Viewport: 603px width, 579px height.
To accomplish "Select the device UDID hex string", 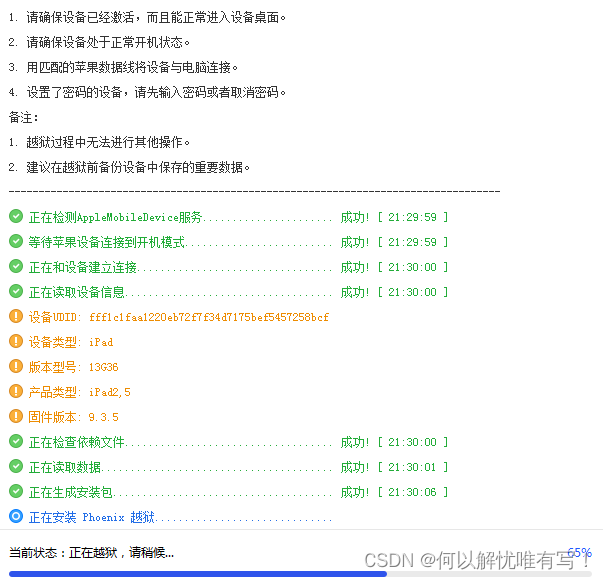I will click(x=209, y=317).
